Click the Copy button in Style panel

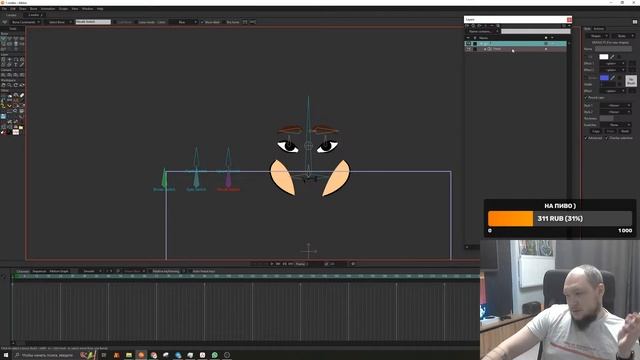tap(596, 131)
